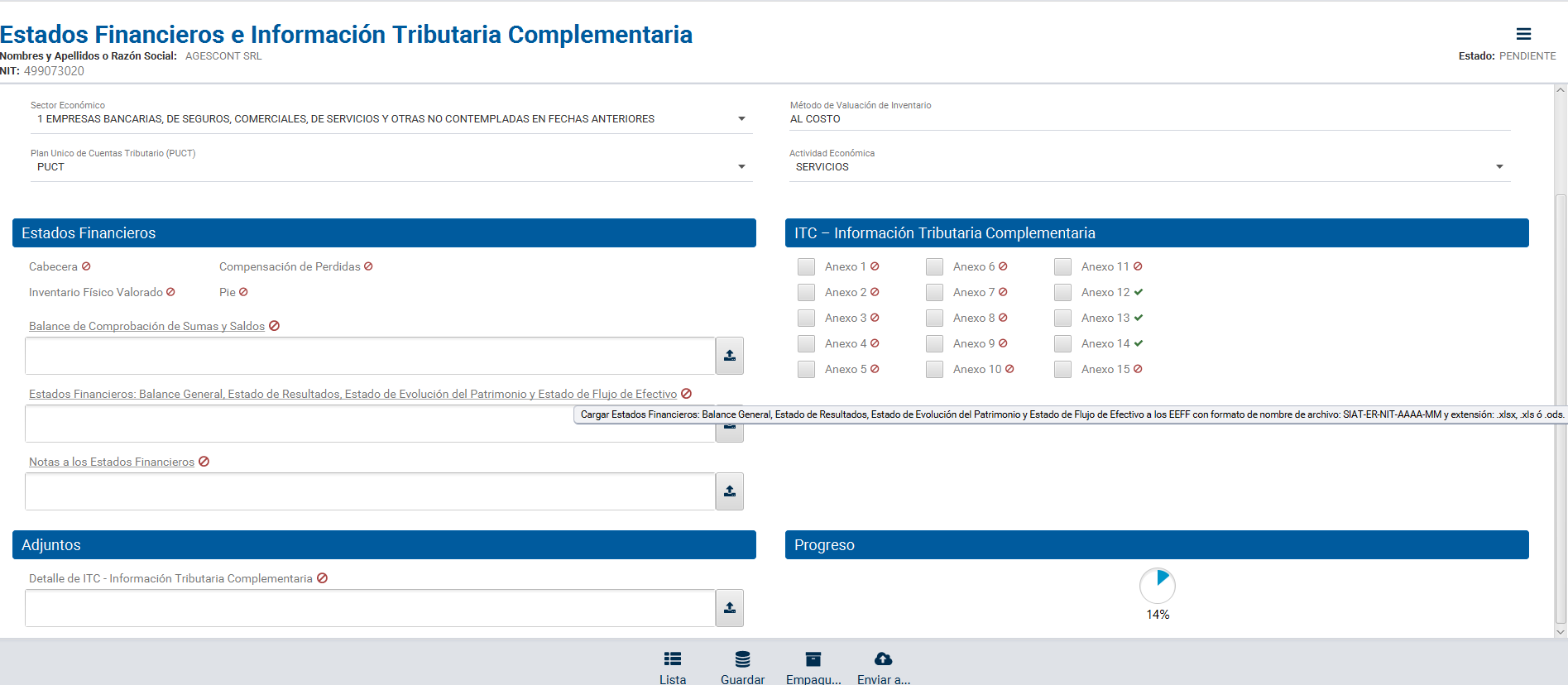Click the ITC Información Tributaria Complementaria header
Image resolution: width=1568 pixels, height=685 pixels.
pos(1156,233)
